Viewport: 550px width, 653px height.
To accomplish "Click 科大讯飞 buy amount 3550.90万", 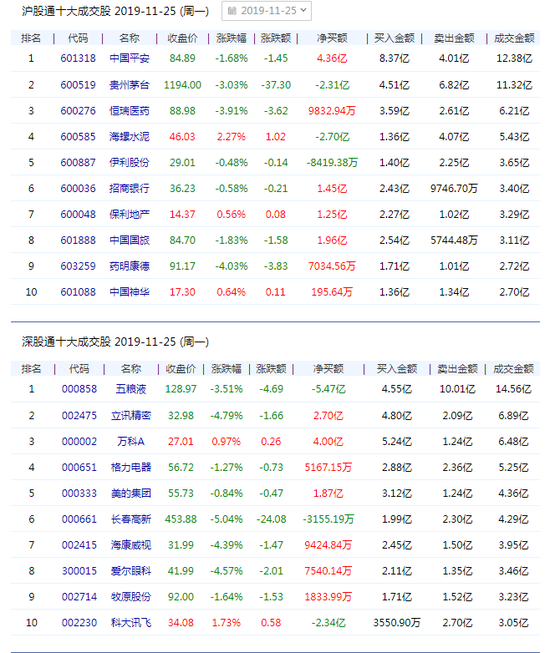I will point(397,623).
